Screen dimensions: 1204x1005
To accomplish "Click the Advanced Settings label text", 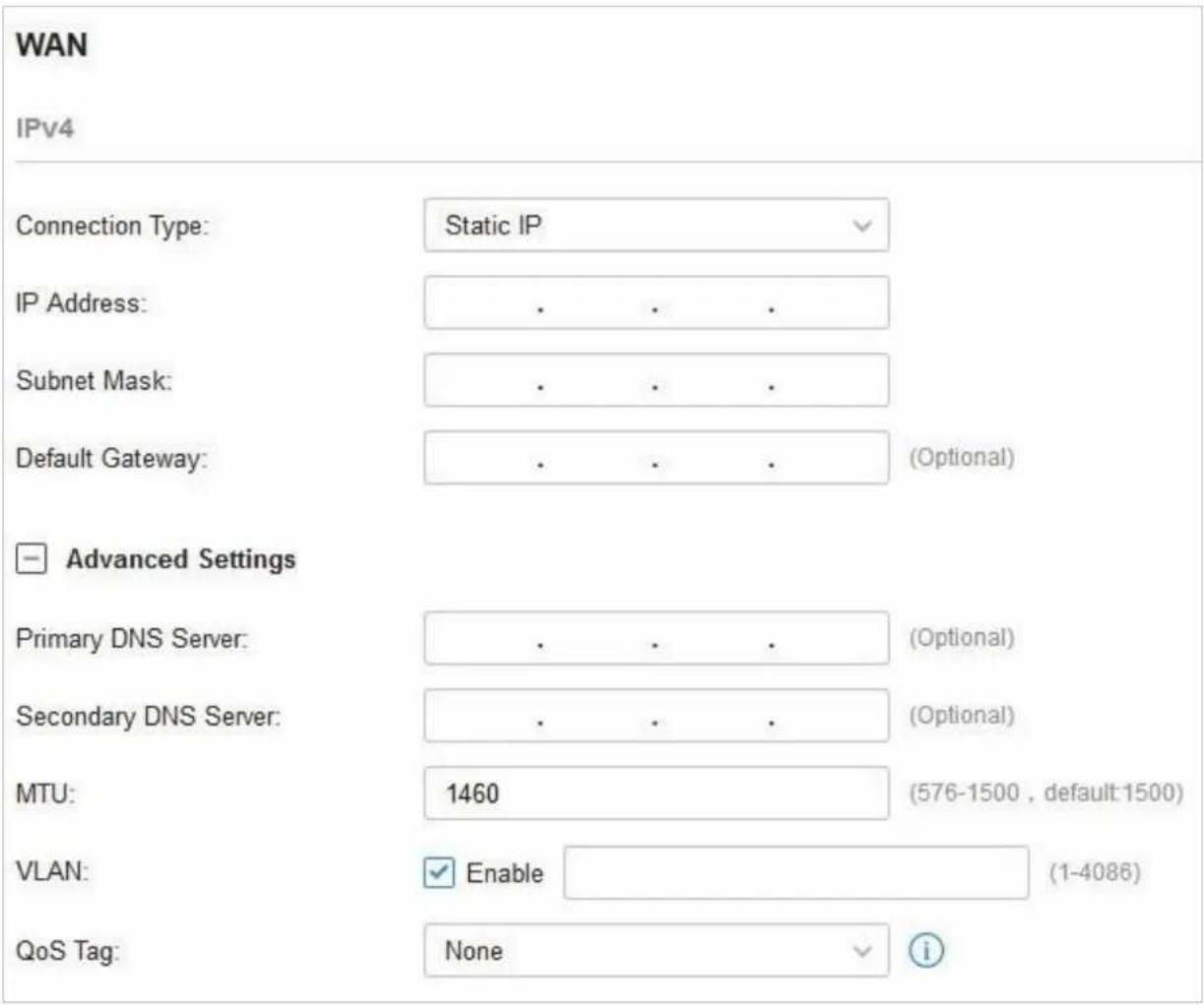I will pyautogui.click(x=181, y=559).
